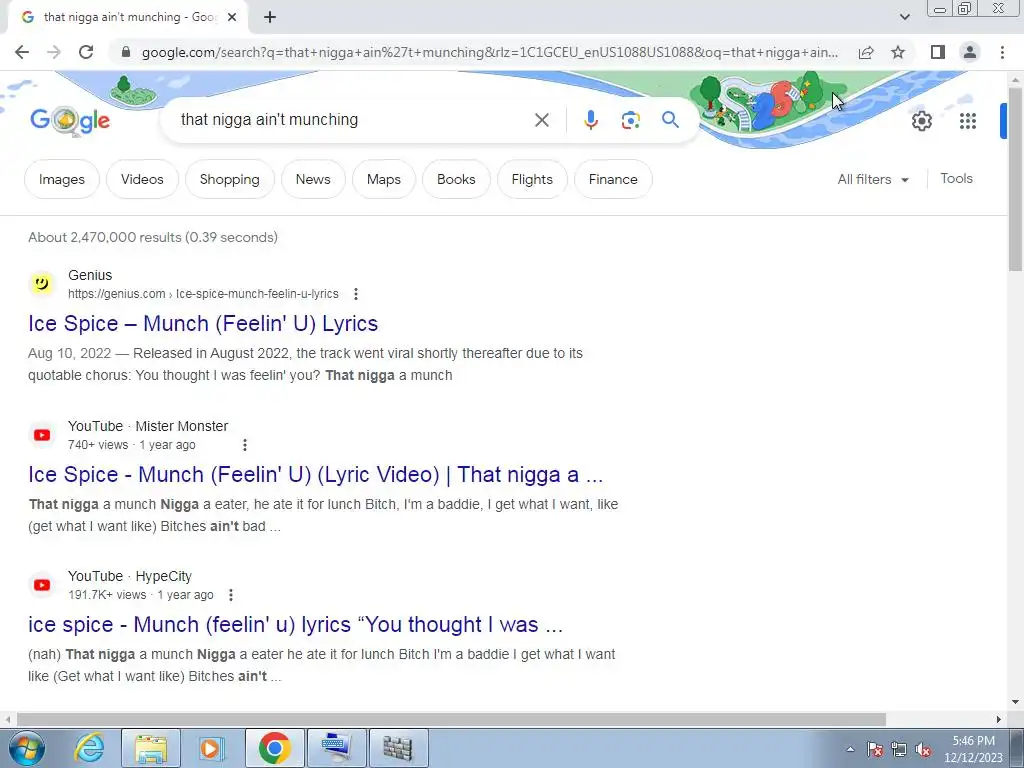
Task: Reload the page with refresh icon
Action: pos(86,52)
